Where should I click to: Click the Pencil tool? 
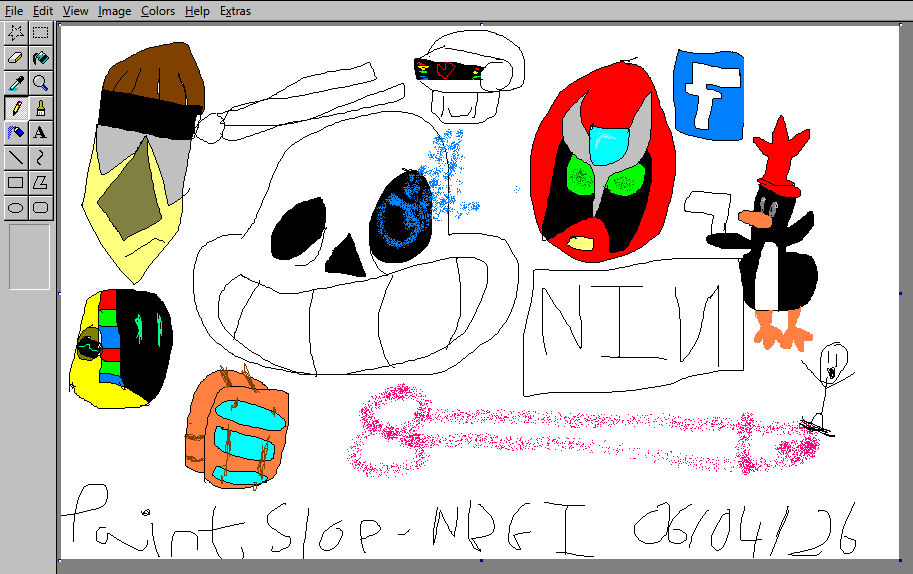coord(16,108)
